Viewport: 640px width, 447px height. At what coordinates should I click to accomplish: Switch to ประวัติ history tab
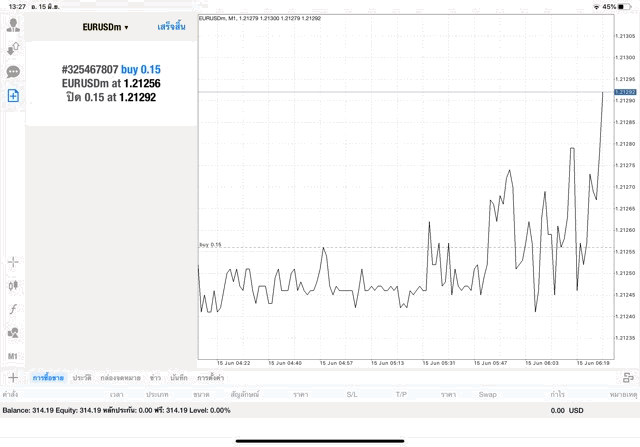[82, 378]
